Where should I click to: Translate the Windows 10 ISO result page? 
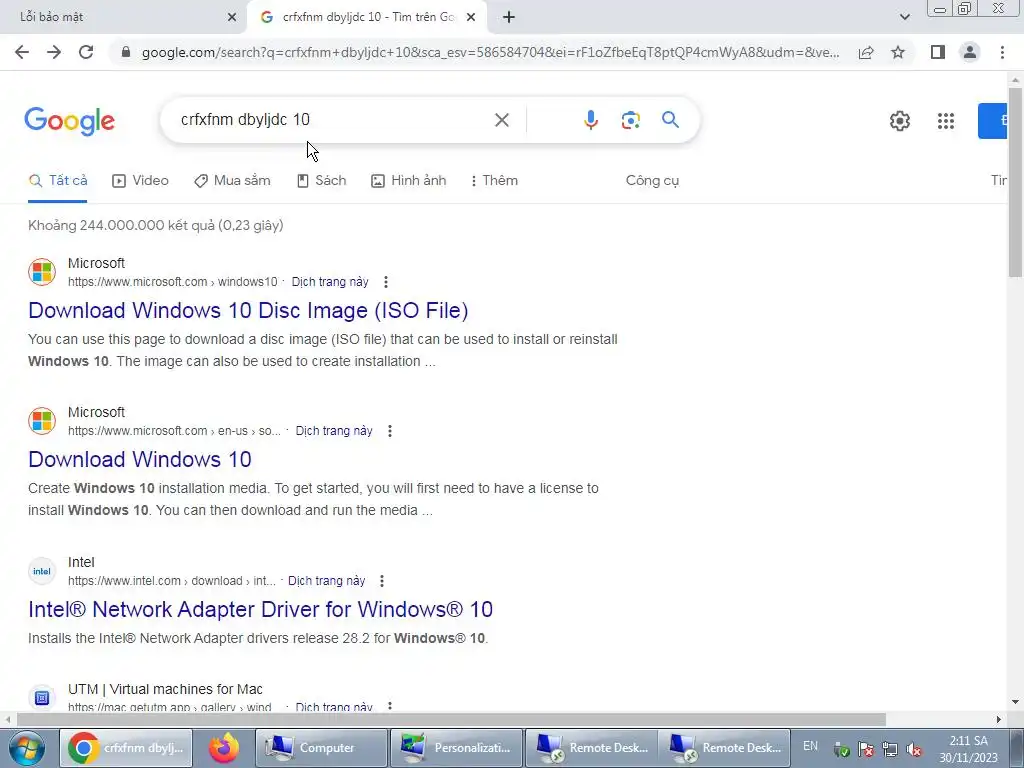click(x=330, y=282)
